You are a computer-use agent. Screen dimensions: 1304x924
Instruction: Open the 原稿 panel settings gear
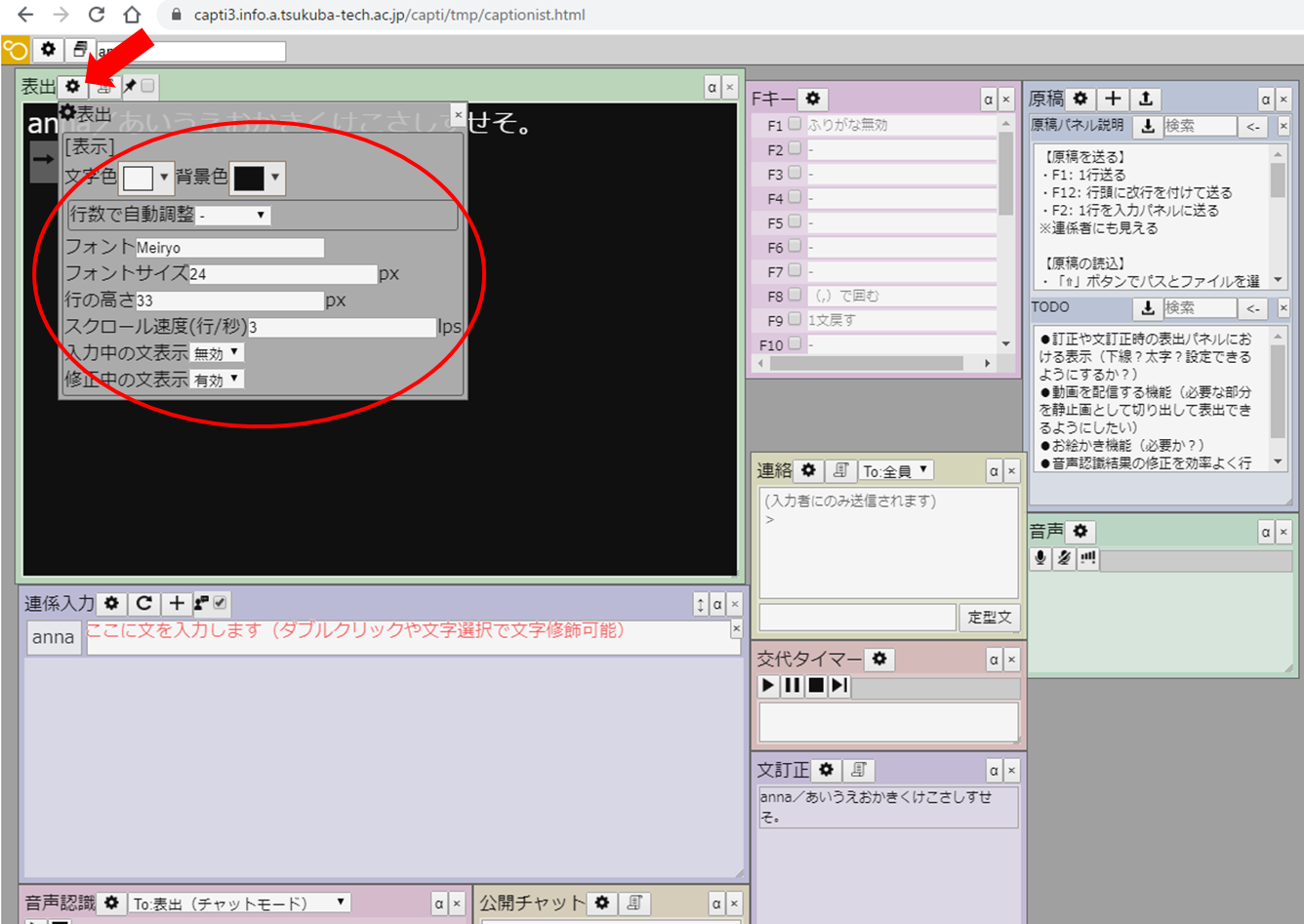(x=1080, y=99)
